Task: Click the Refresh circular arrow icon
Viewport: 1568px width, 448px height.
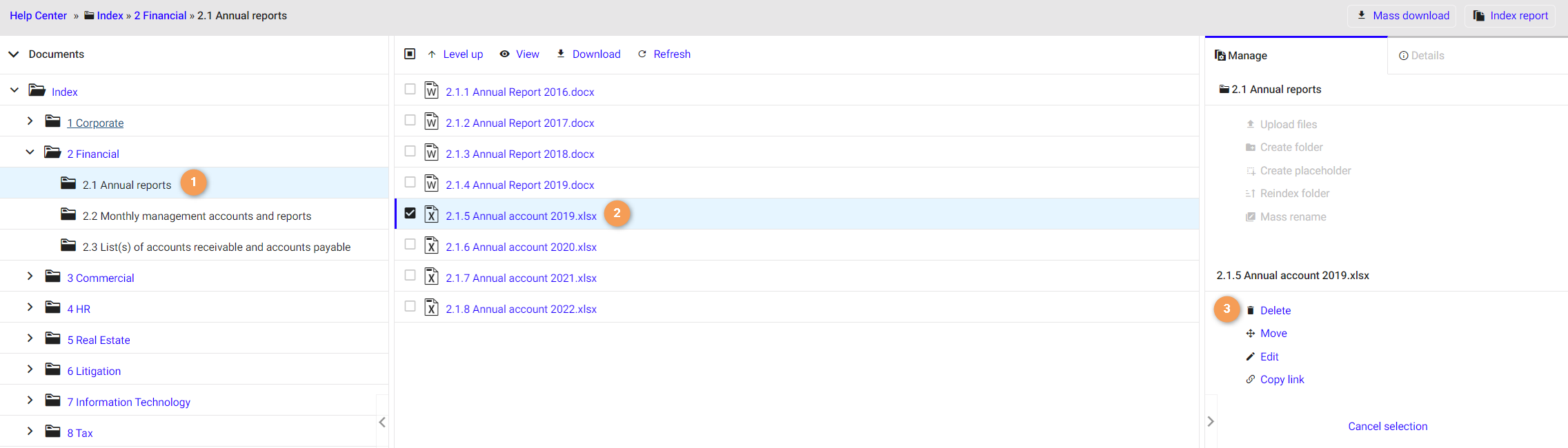Action: (642, 54)
